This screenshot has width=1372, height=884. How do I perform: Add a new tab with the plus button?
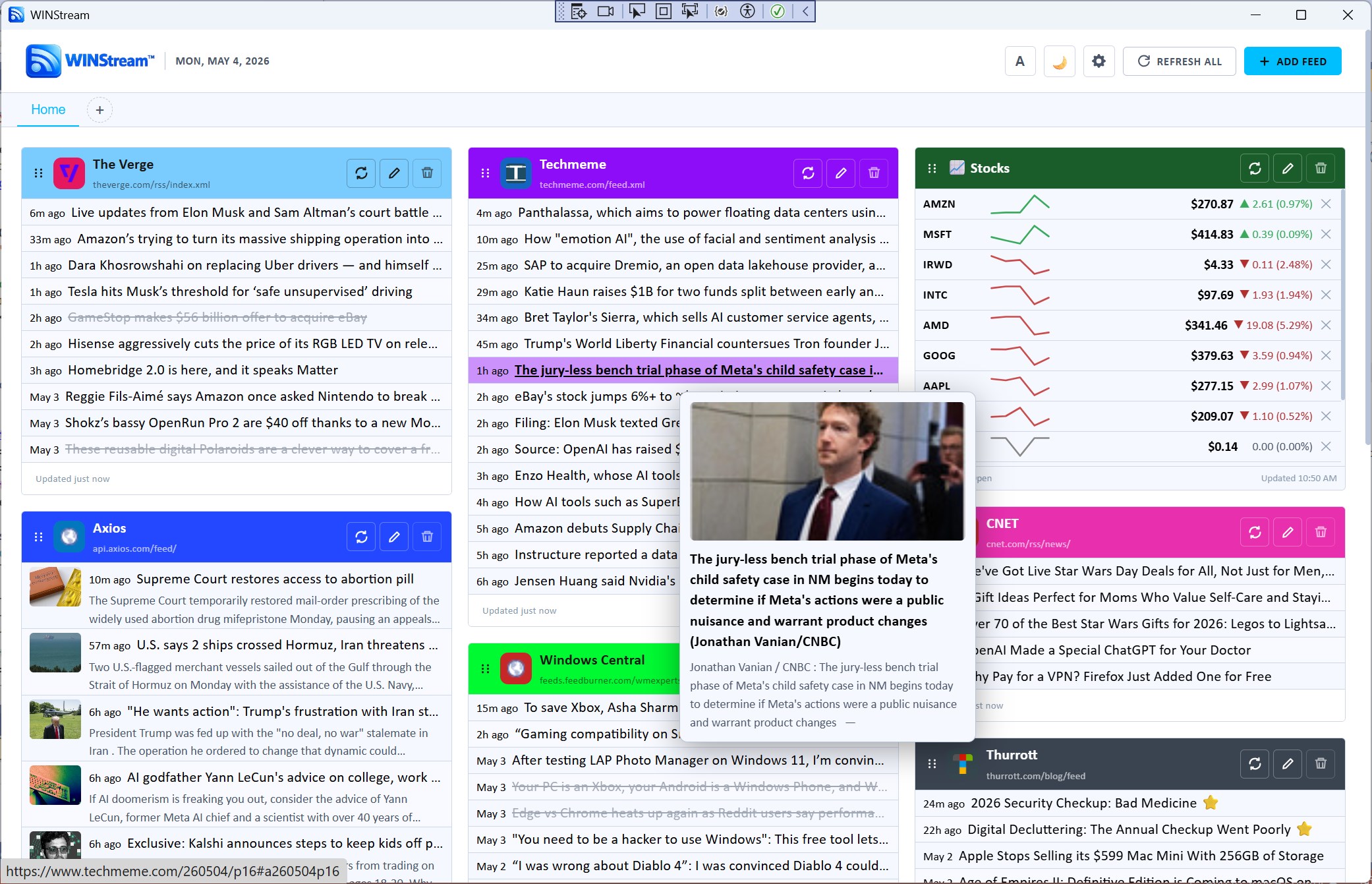pyautogui.click(x=100, y=109)
